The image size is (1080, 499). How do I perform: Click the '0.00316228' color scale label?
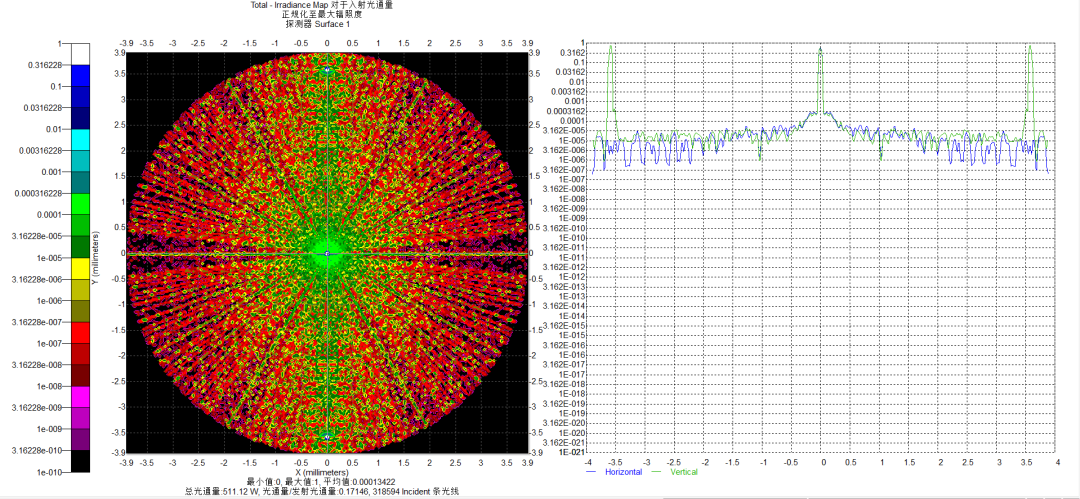click(42, 150)
